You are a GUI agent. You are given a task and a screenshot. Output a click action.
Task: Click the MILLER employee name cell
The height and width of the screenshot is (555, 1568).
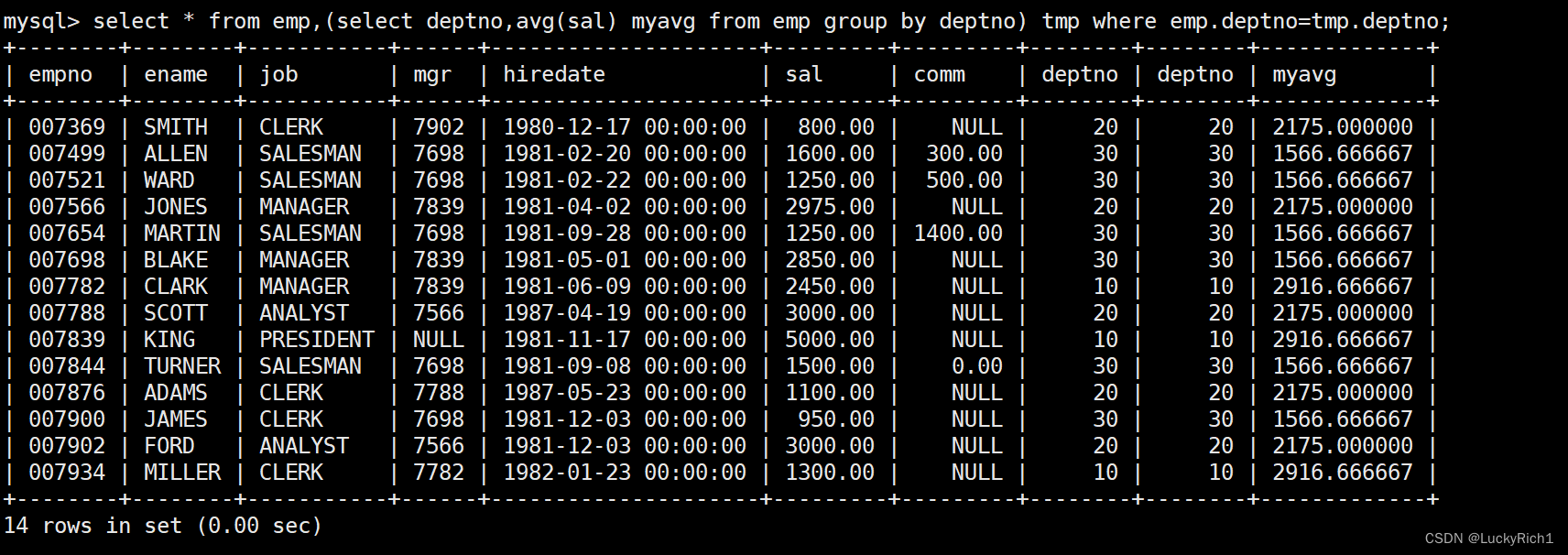[x=181, y=473]
